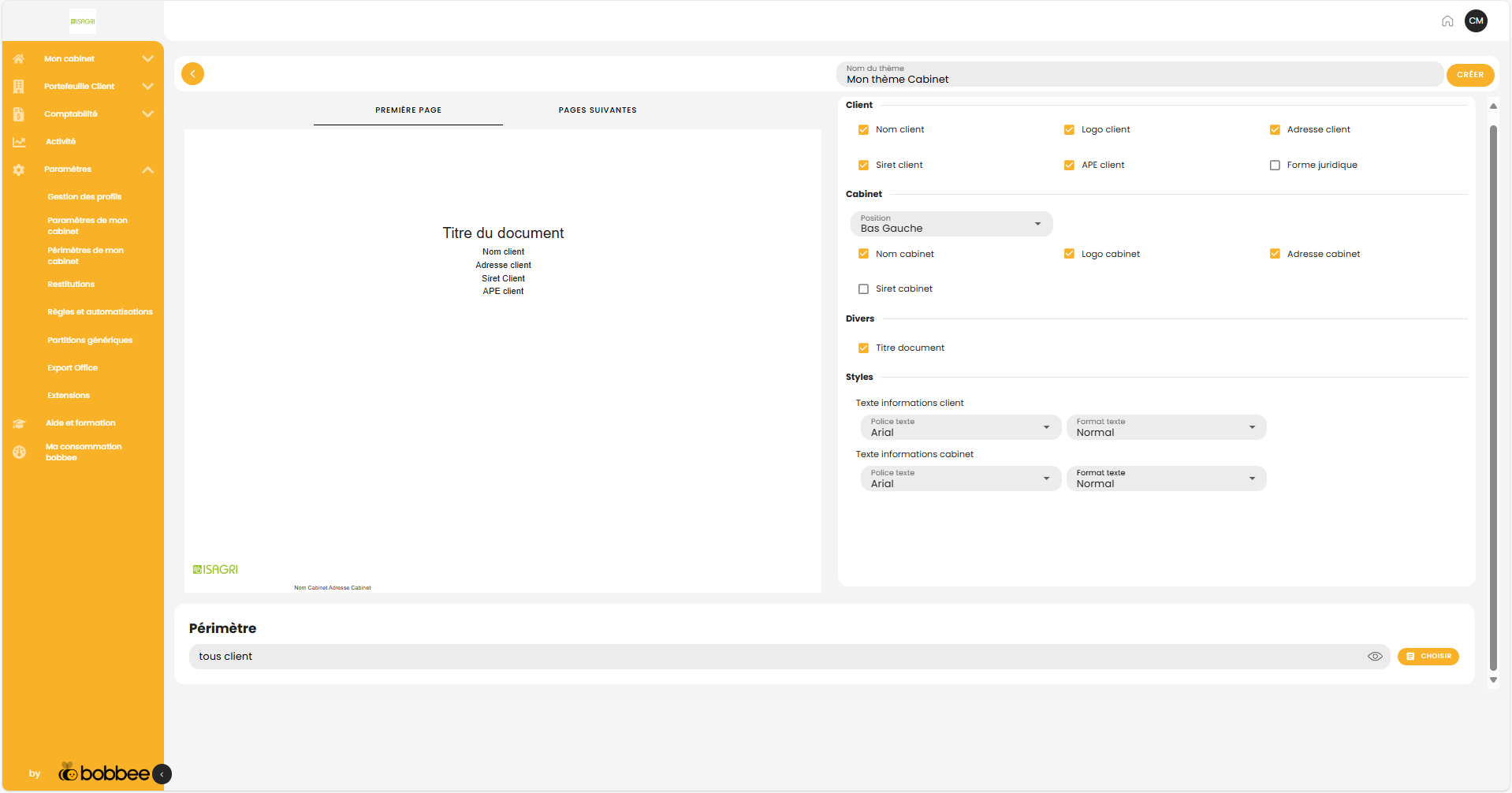The height and width of the screenshot is (793, 1512).
Task: Click the Siret Client line in the preview
Action: pos(503,278)
